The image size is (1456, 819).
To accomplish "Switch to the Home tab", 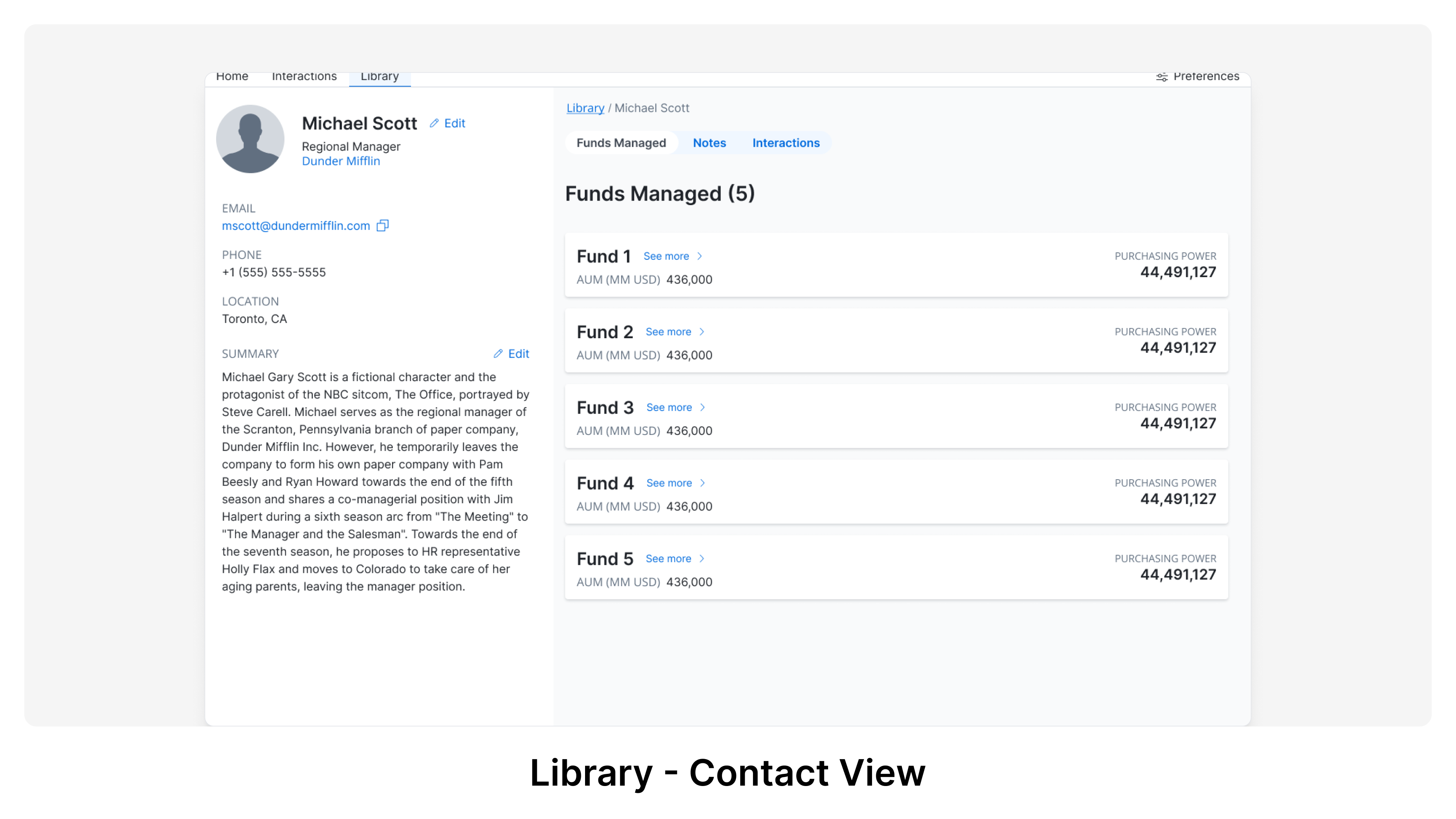I will 232,76.
